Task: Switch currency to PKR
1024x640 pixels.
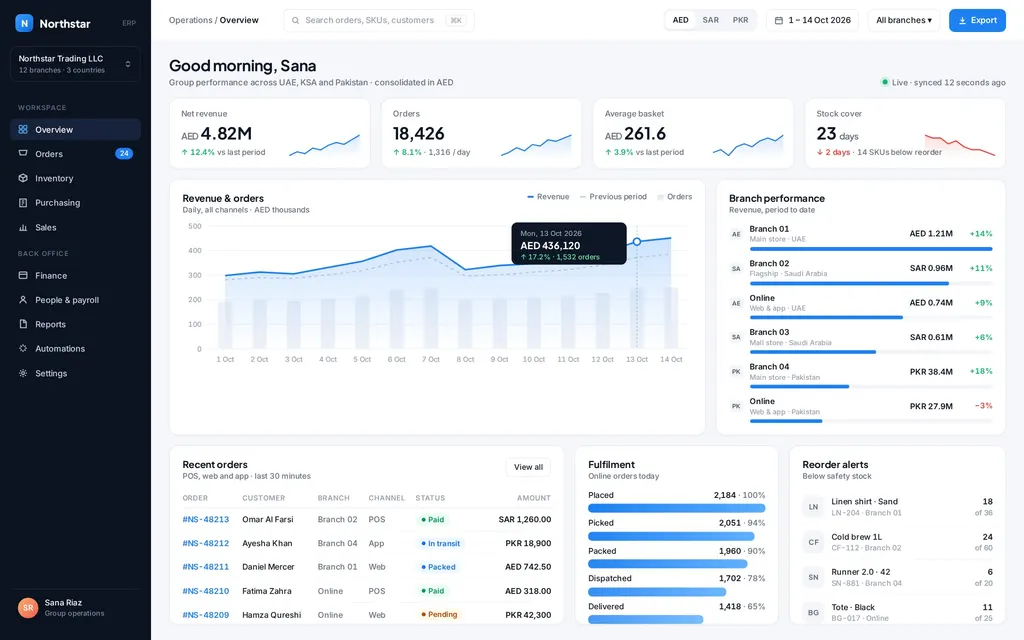Action: tap(741, 20)
